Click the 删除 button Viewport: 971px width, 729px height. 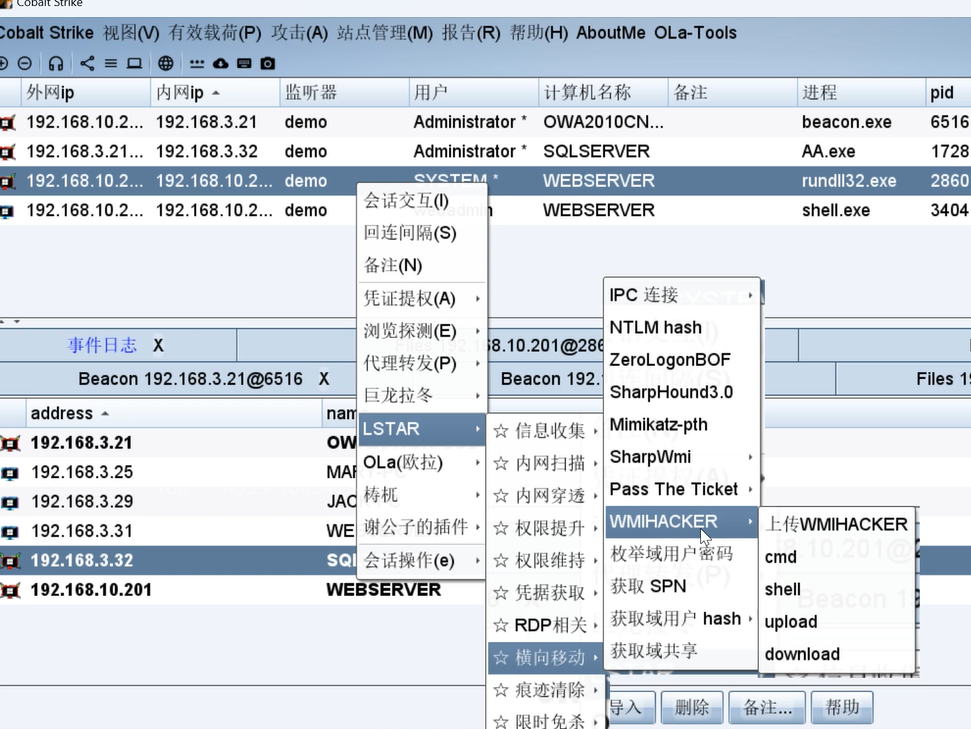click(x=692, y=707)
